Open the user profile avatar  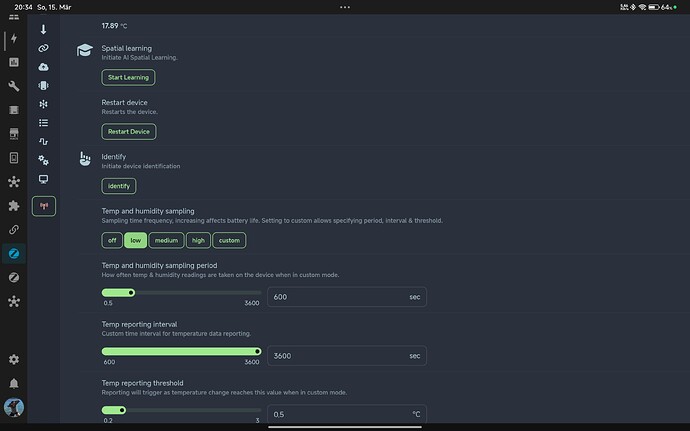pyautogui.click(x=14, y=407)
